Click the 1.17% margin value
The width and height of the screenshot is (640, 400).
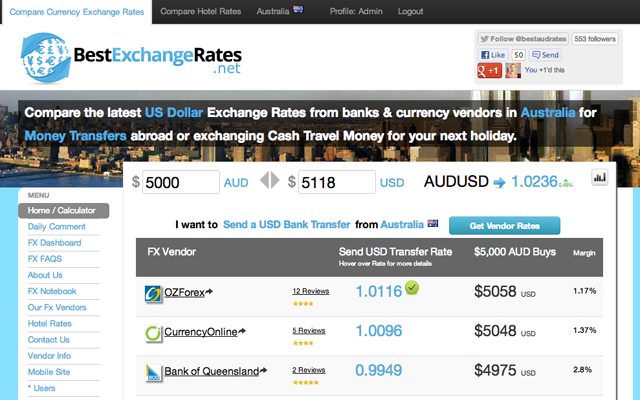click(584, 291)
